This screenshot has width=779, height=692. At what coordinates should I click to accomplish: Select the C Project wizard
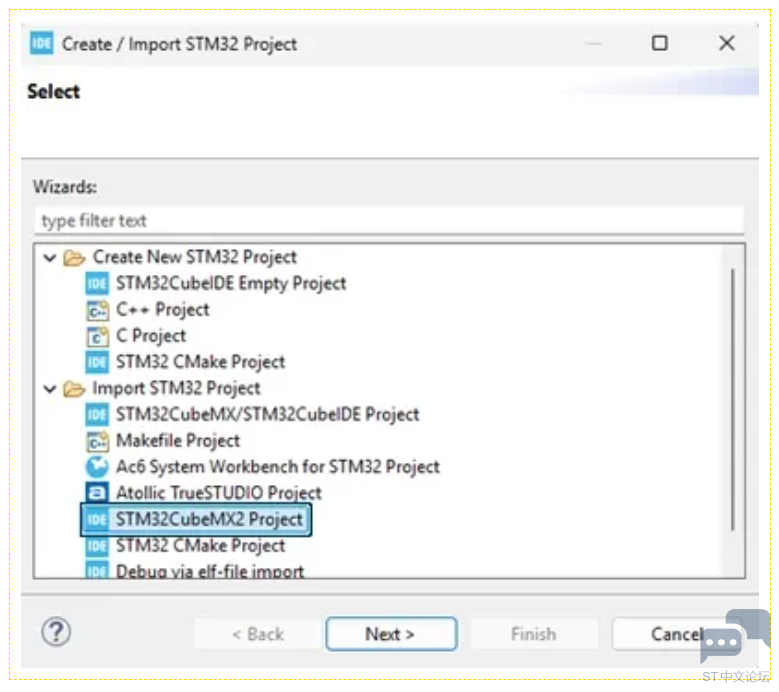(151, 336)
